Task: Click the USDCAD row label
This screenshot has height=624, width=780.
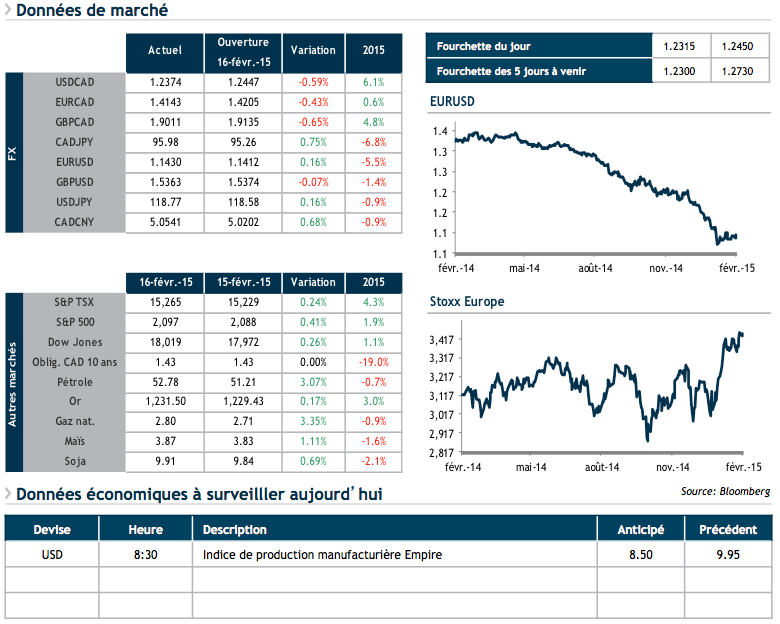Action: coord(75,82)
